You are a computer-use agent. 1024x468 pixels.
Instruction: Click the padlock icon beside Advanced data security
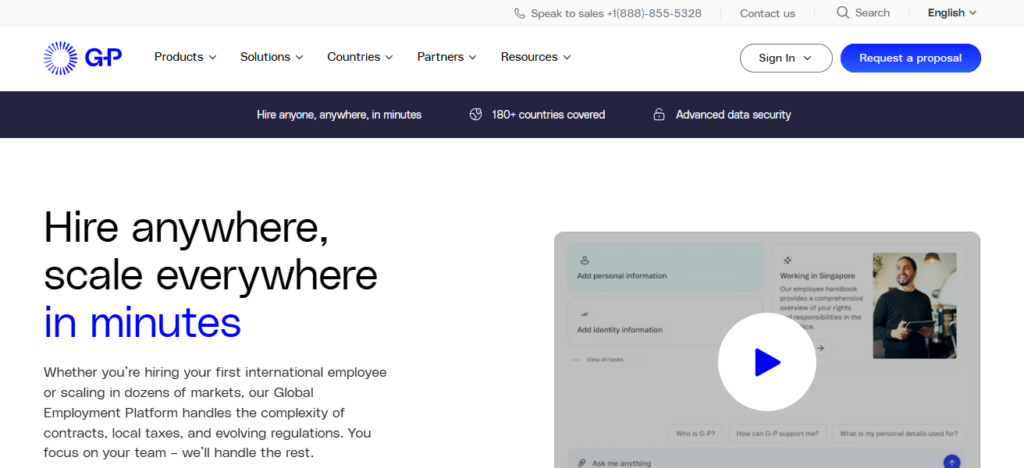pos(659,114)
